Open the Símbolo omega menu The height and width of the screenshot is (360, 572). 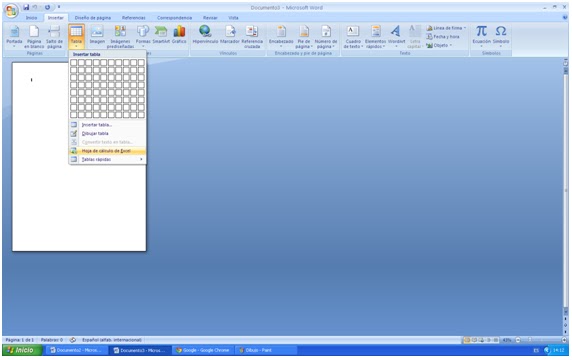click(x=501, y=35)
